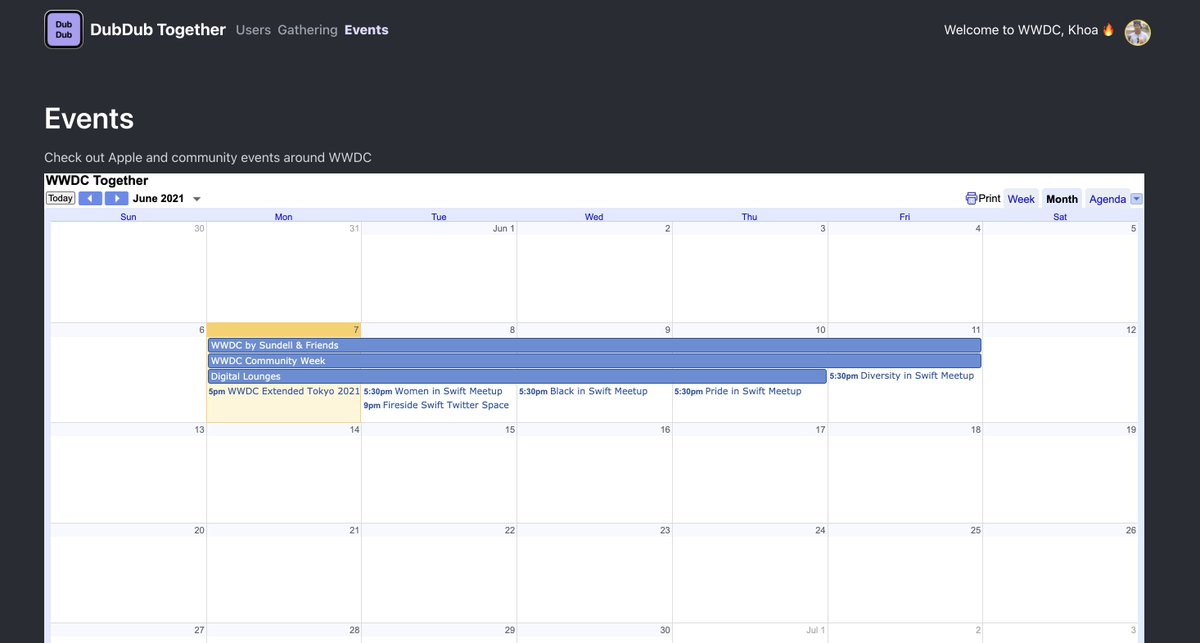This screenshot has height=643, width=1200.
Task: Select Jun 1 date number
Action: [504, 229]
